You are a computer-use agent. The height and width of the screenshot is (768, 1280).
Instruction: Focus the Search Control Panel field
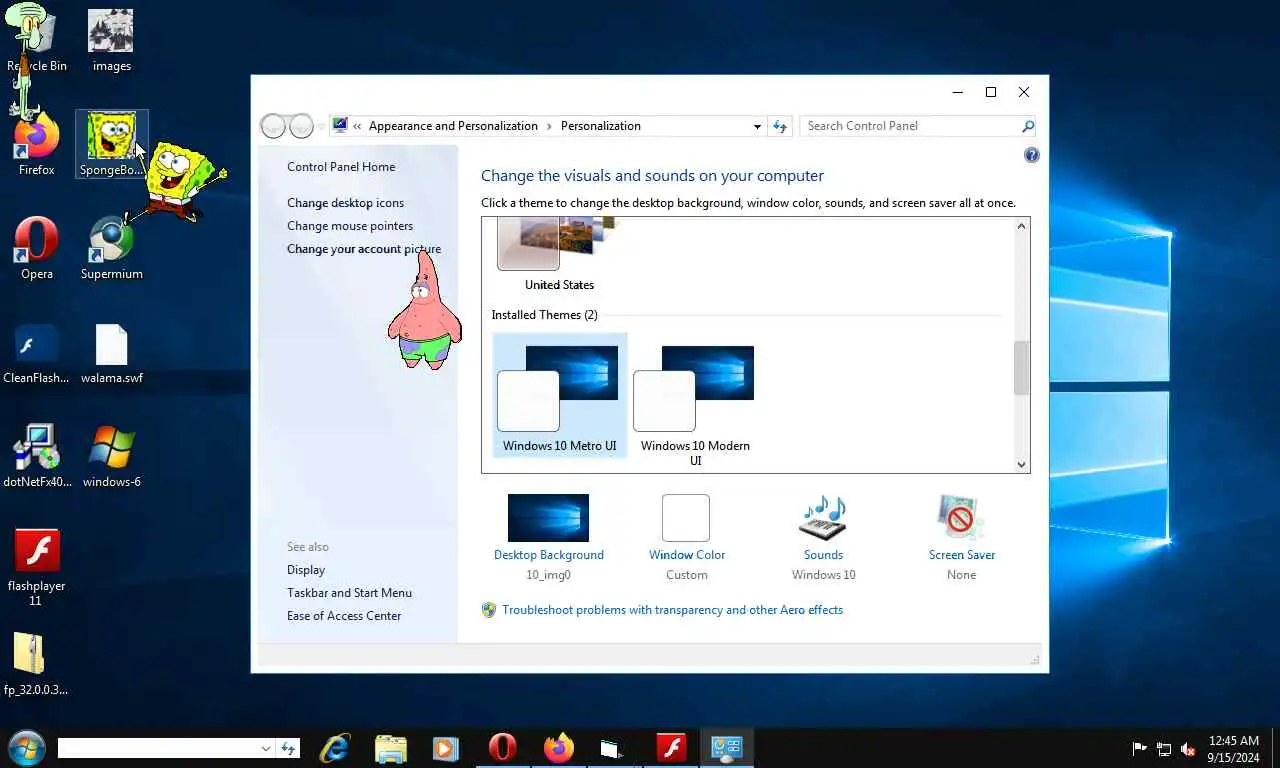point(910,126)
